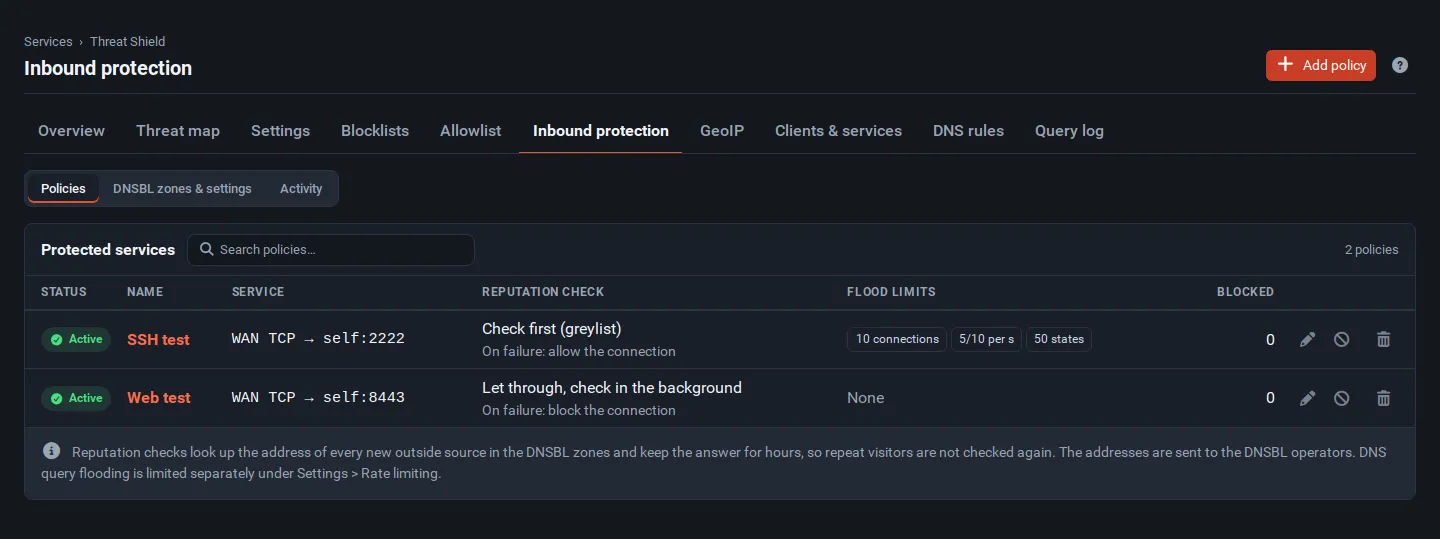Open the GeoIP tab

722,131
